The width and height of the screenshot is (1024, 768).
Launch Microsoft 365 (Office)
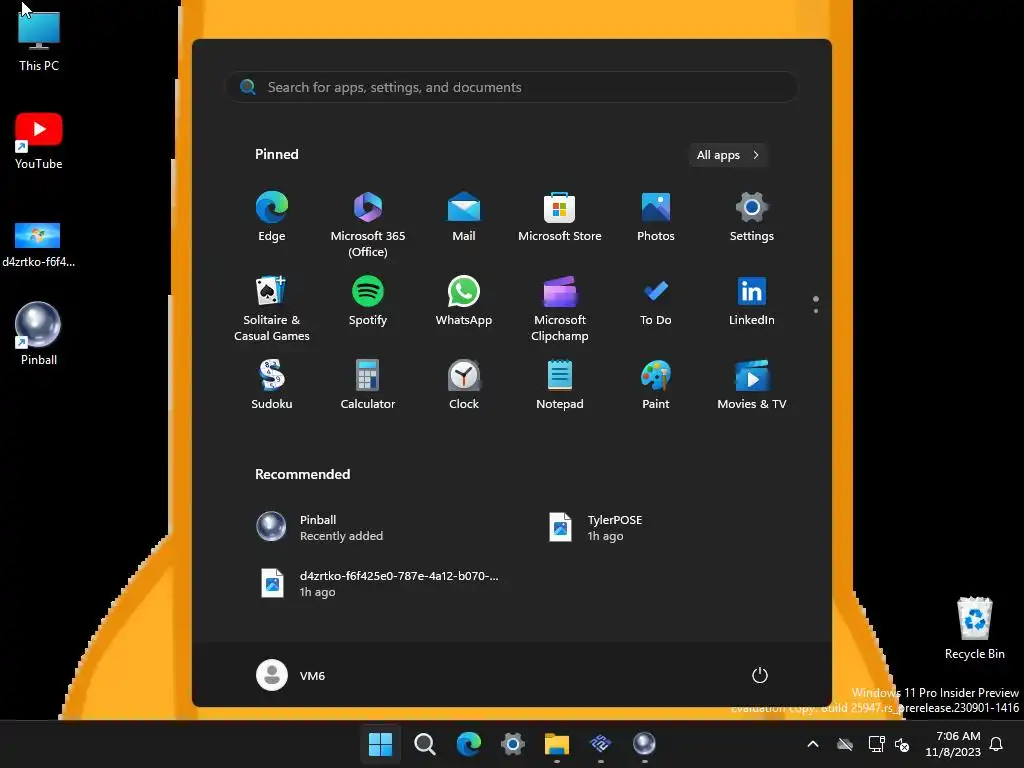coord(368,224)
